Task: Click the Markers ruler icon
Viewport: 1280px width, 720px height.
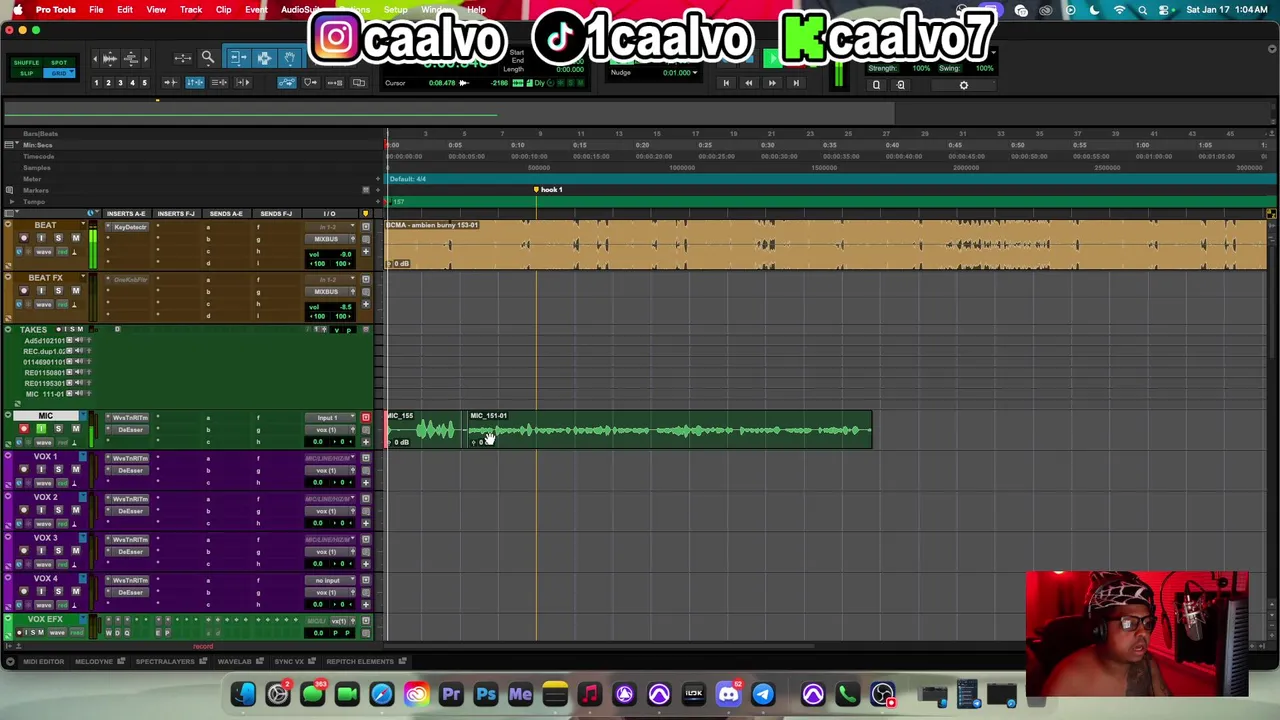Action: click(9, 190)
